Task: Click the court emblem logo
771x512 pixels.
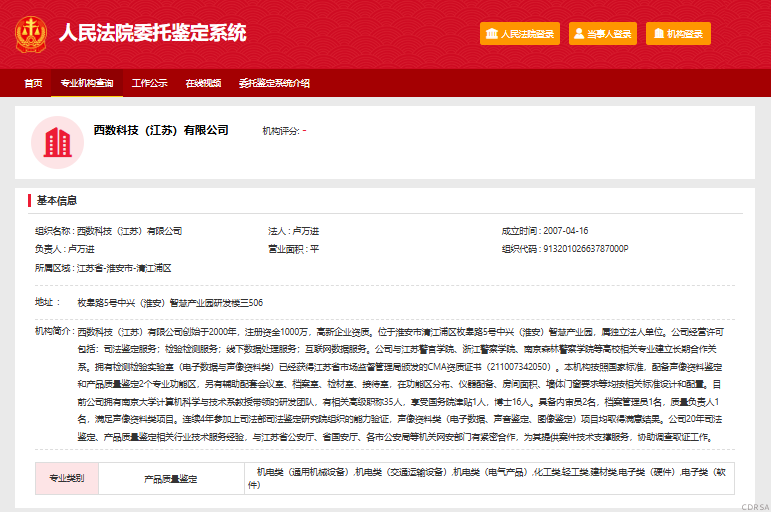Action: click(x=31, y=34)
